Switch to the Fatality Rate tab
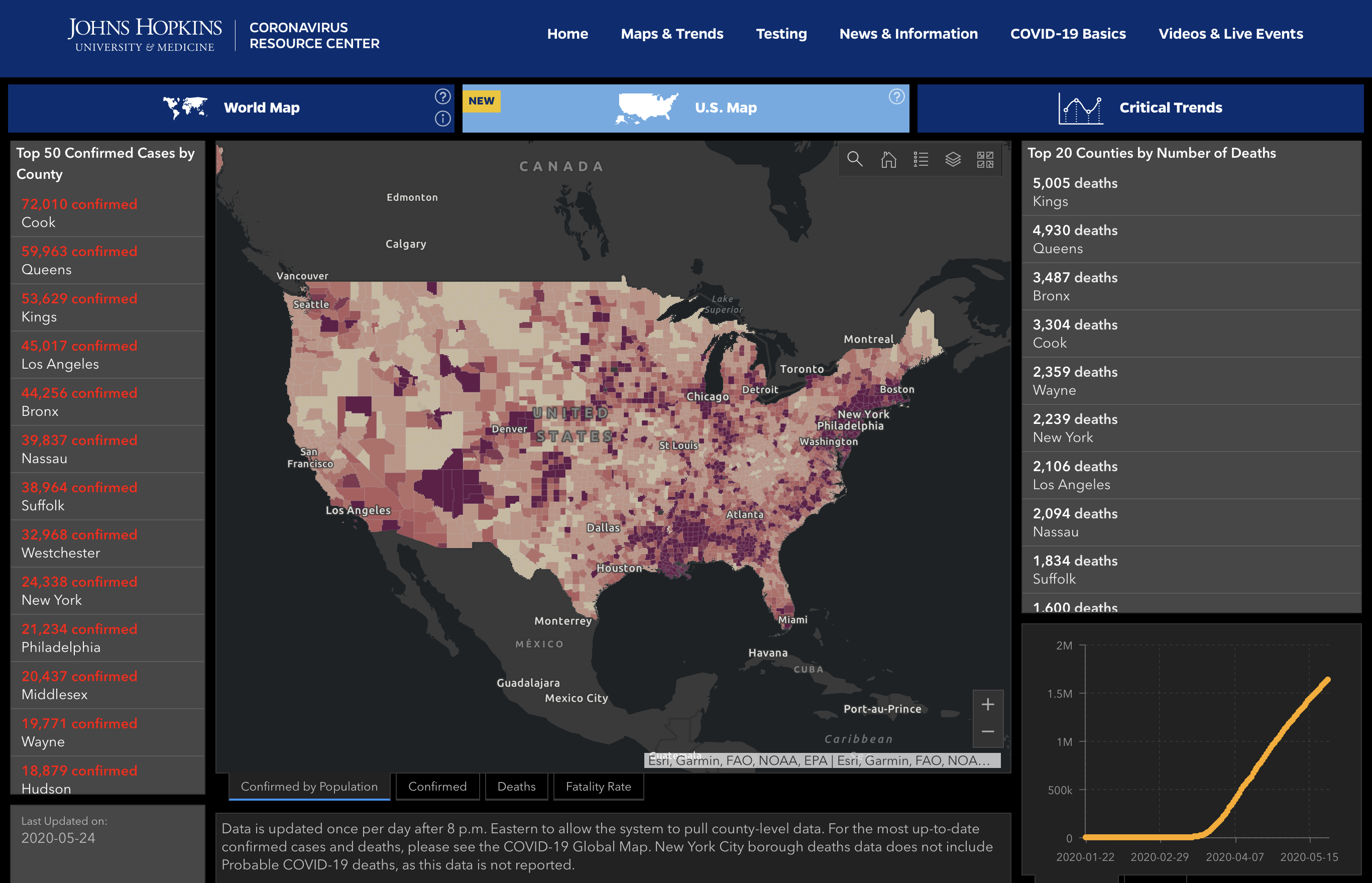 tap(598, 786)
